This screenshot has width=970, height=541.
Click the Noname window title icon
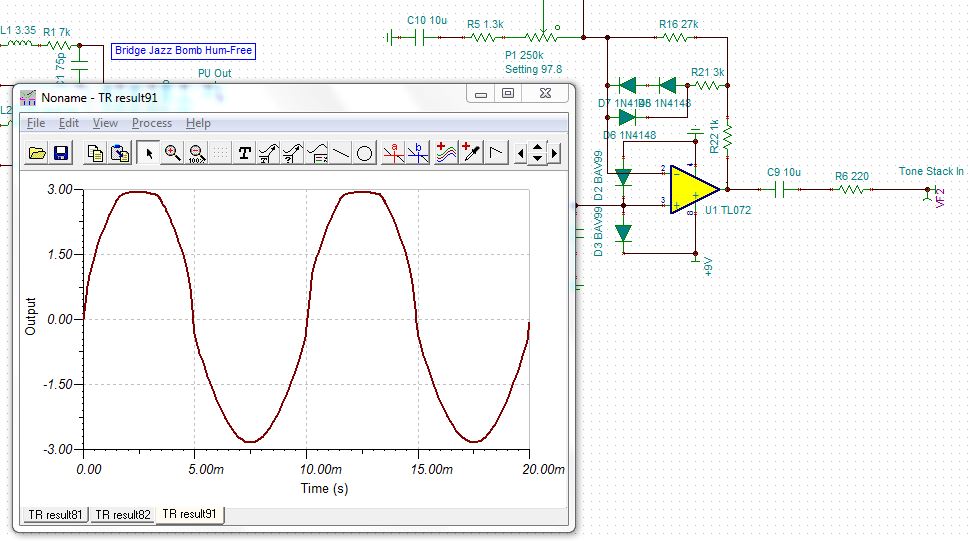point(28,98)
